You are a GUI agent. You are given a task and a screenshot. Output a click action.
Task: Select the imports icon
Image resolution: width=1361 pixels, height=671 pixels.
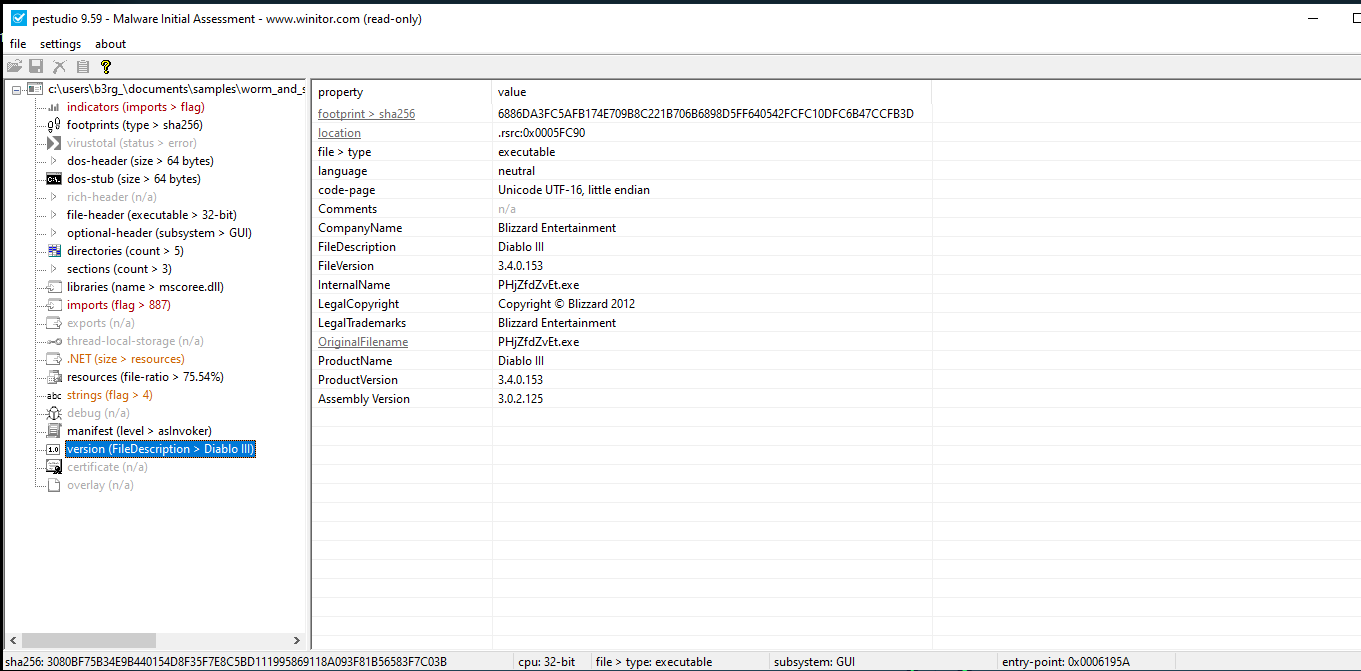tap(54, 305)
